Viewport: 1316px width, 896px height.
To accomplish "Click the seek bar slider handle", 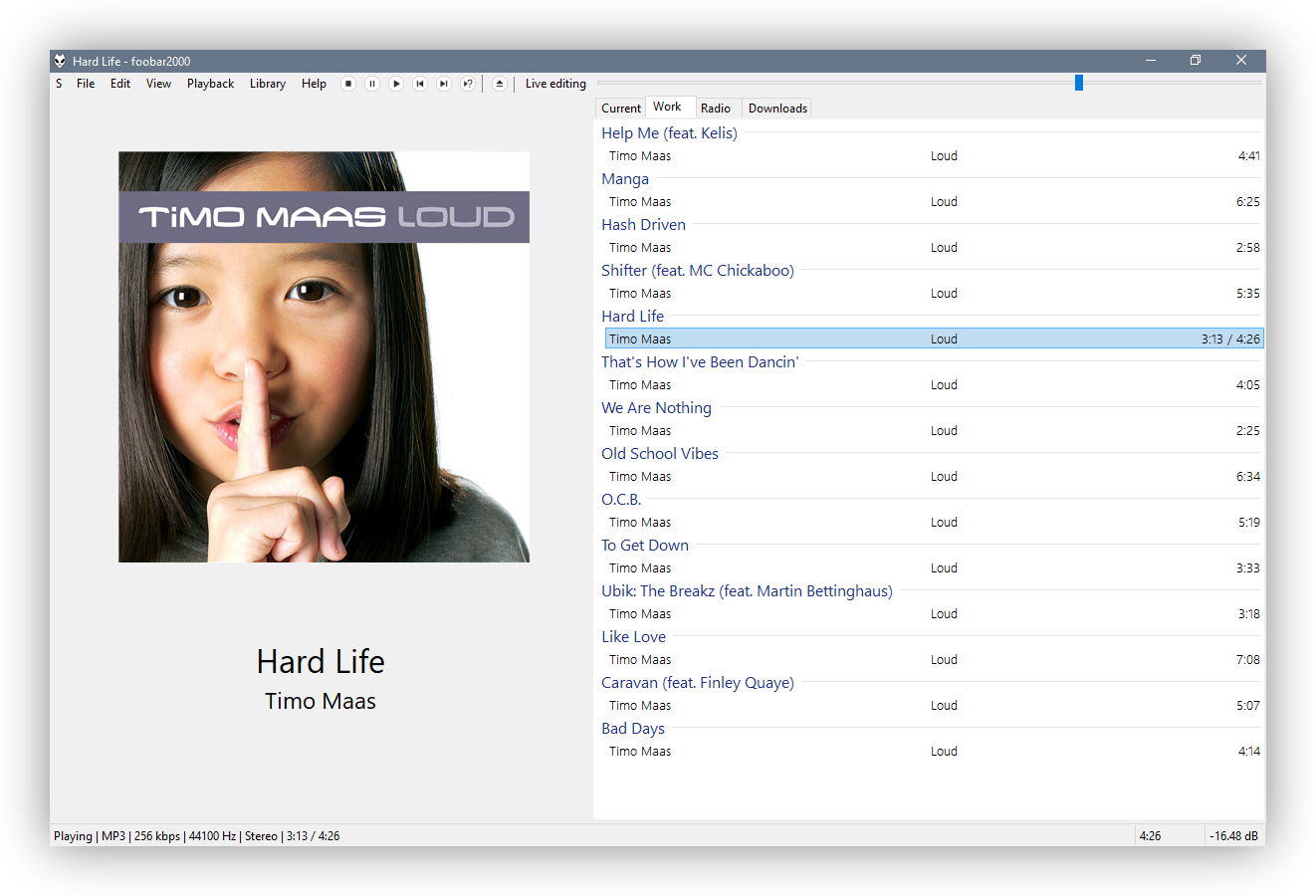I will tap(1078, 83).
